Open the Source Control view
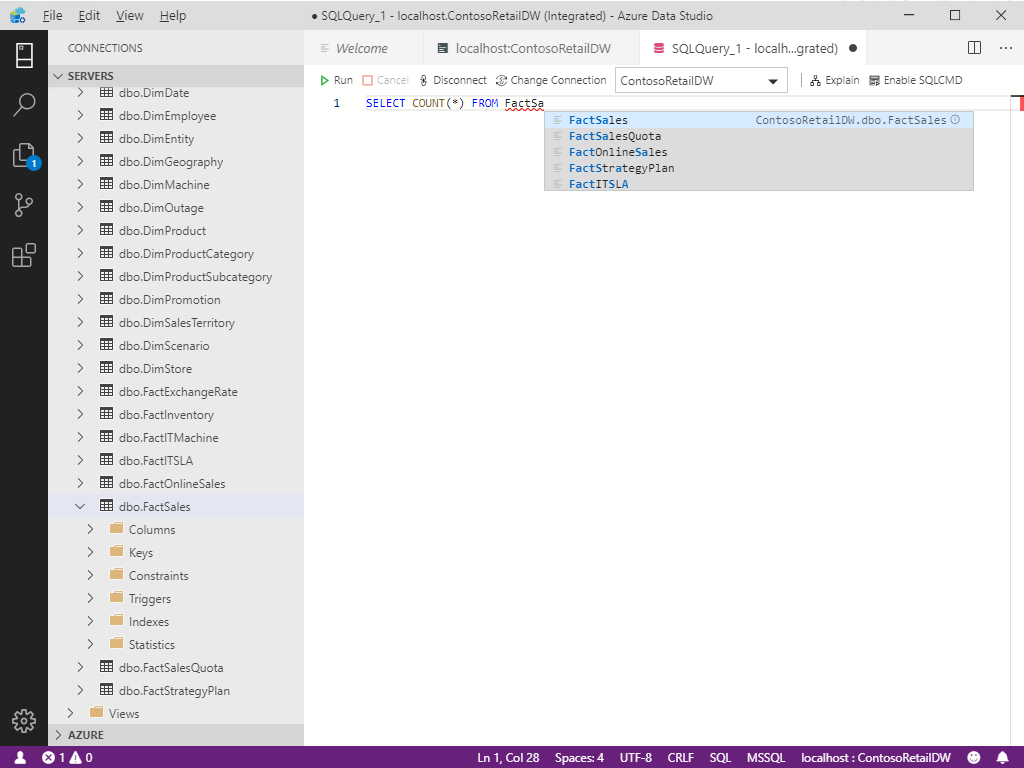 (x=24, y=205)
